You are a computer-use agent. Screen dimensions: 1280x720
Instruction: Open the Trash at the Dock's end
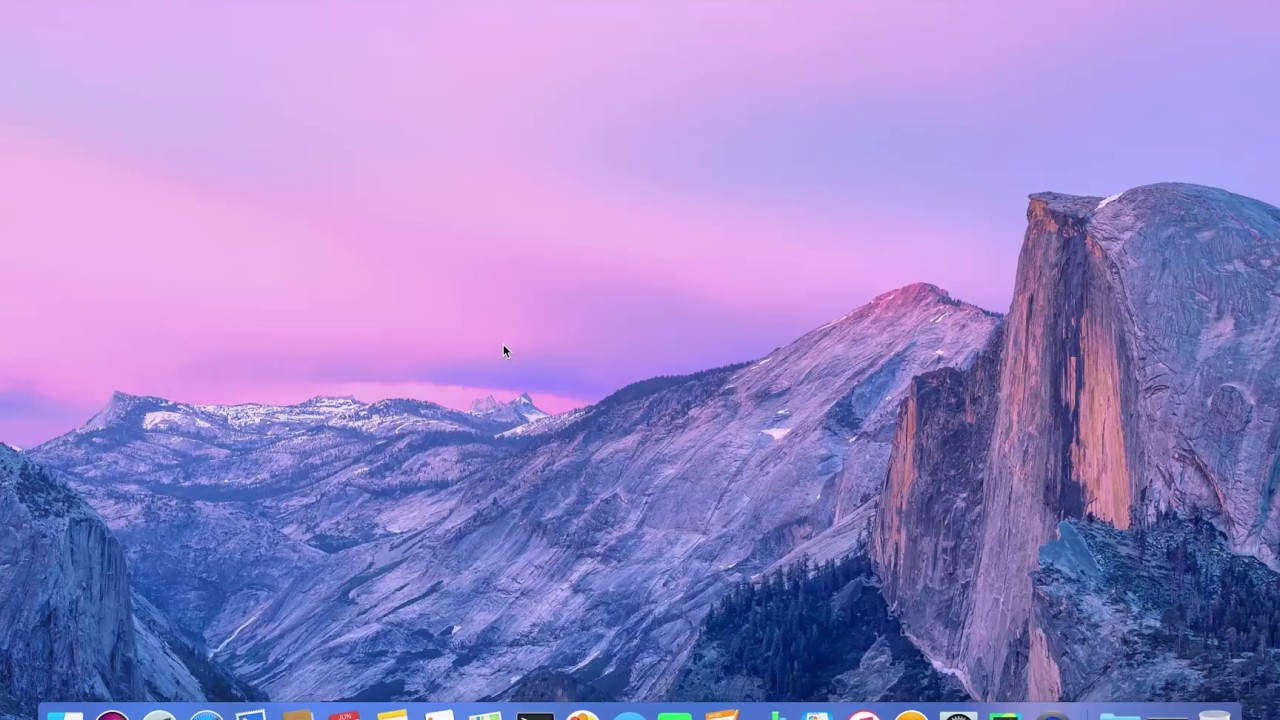(1214, 715)
